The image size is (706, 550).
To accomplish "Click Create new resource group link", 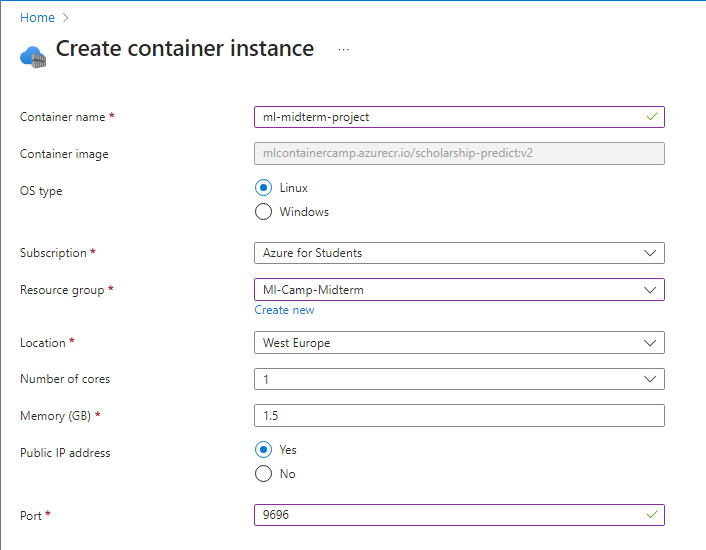I will coord(284,310).
